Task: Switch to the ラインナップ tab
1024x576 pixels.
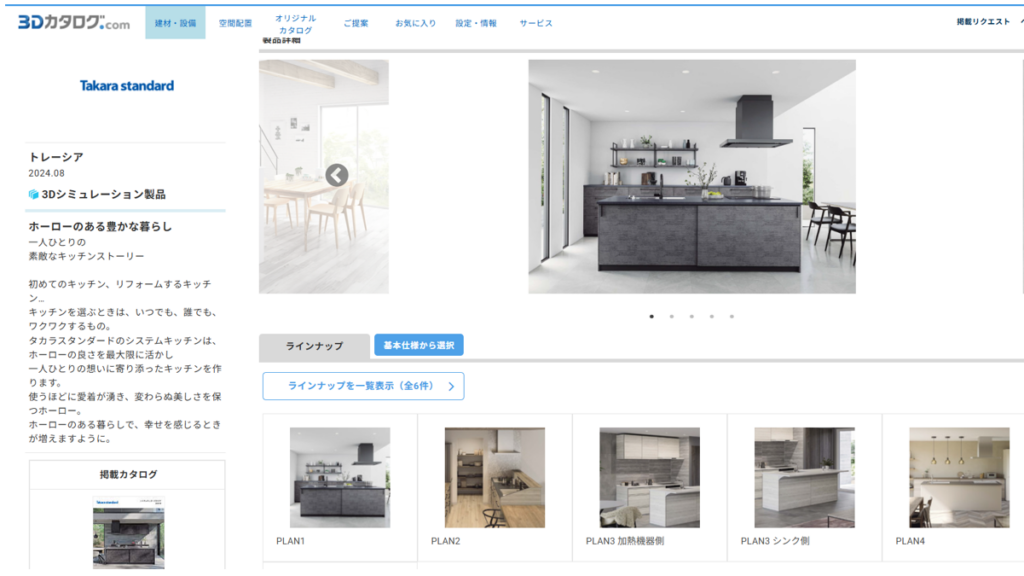Action: click(x=314, y=346)
